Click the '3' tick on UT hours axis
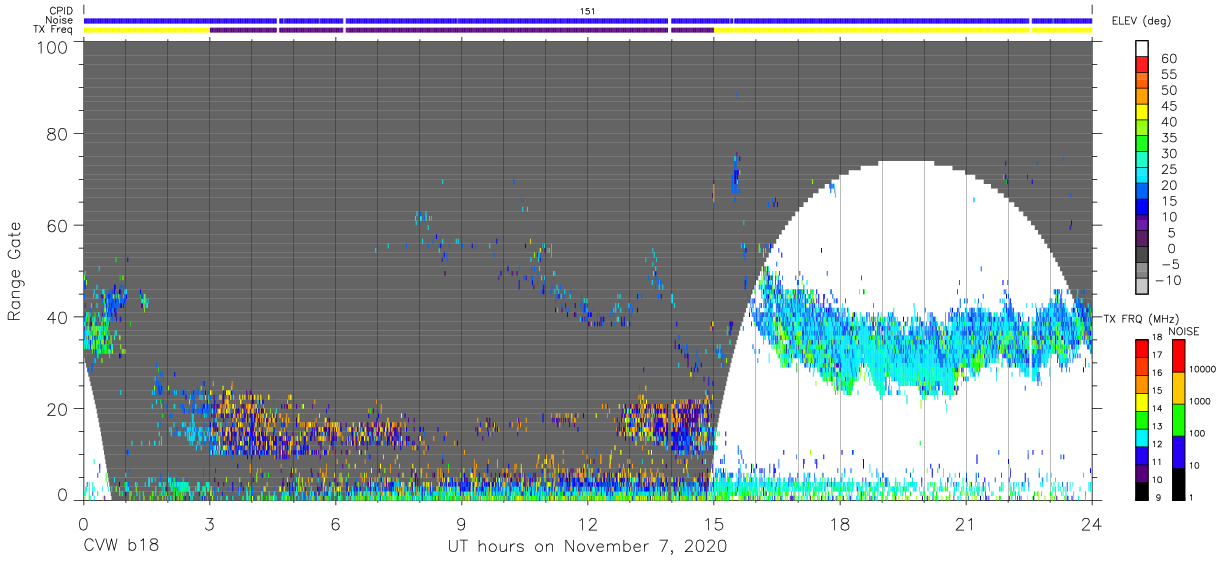The image size is (1228, 567). coord(209,522)
